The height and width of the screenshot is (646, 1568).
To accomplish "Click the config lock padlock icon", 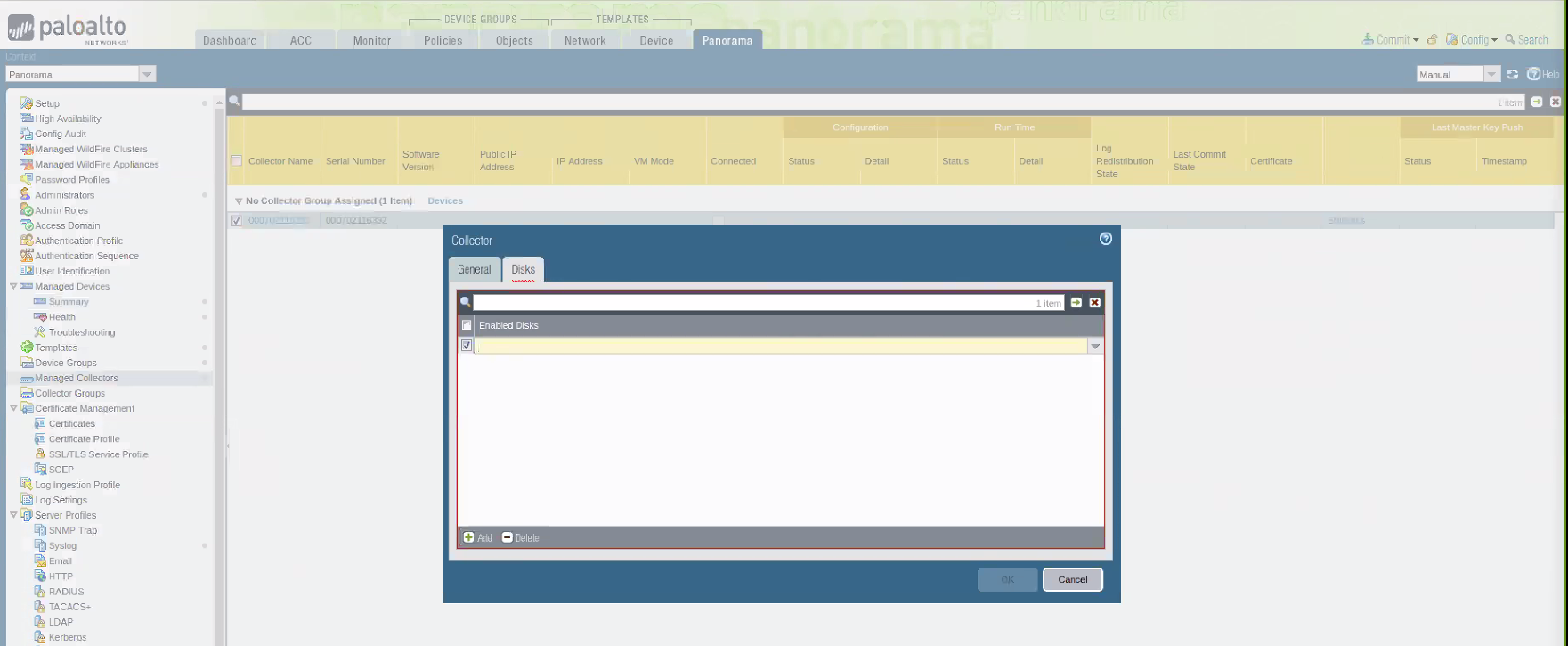I will click(x=1433, y=39).
